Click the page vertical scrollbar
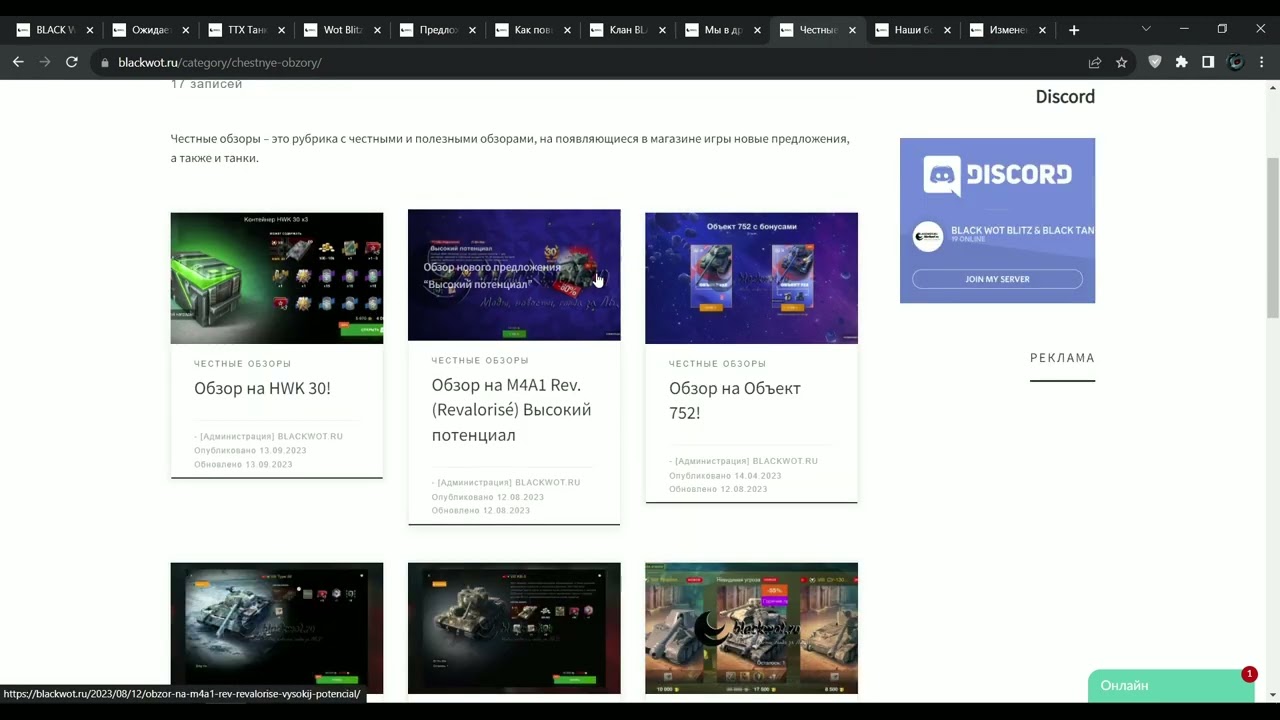1280x720 pixels. [x=1273, y=238]
